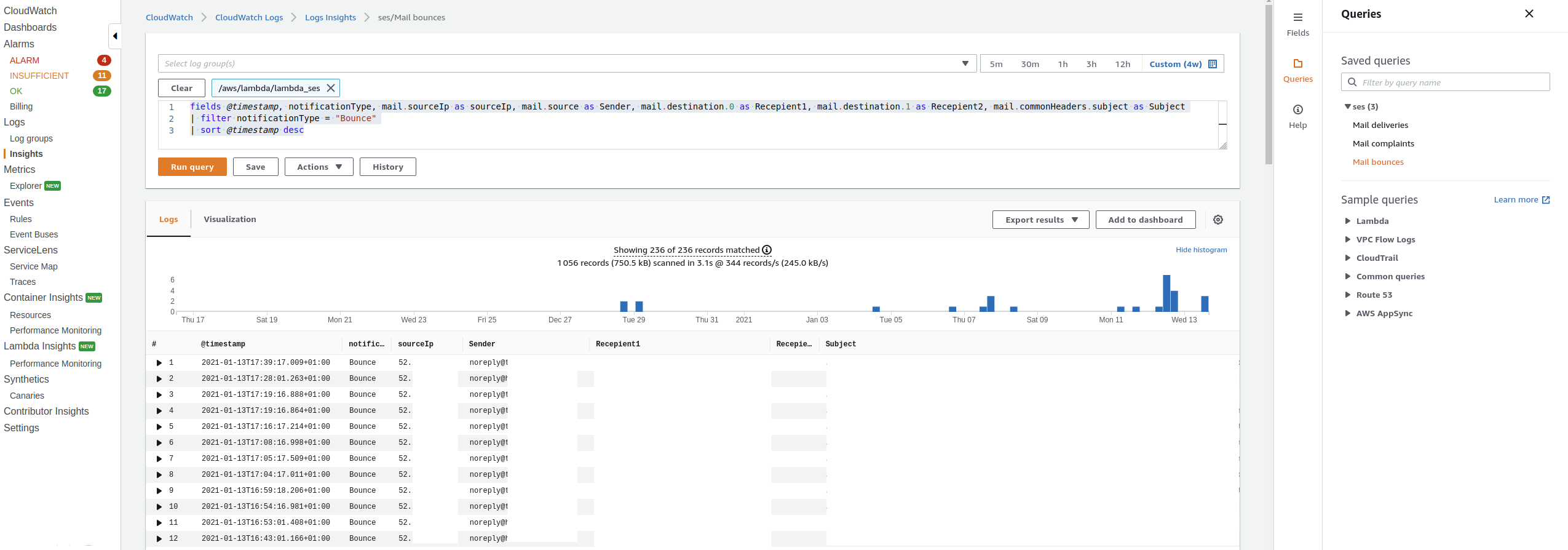
Task: Open the Export results dropdown
Action: [x=1040, y=220]
